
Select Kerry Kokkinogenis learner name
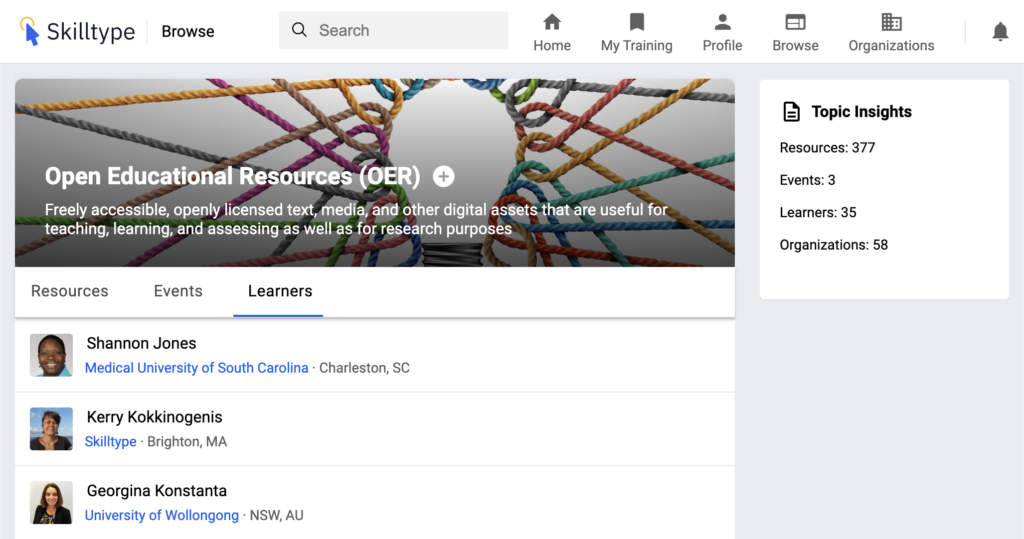[x=154, y=417]
